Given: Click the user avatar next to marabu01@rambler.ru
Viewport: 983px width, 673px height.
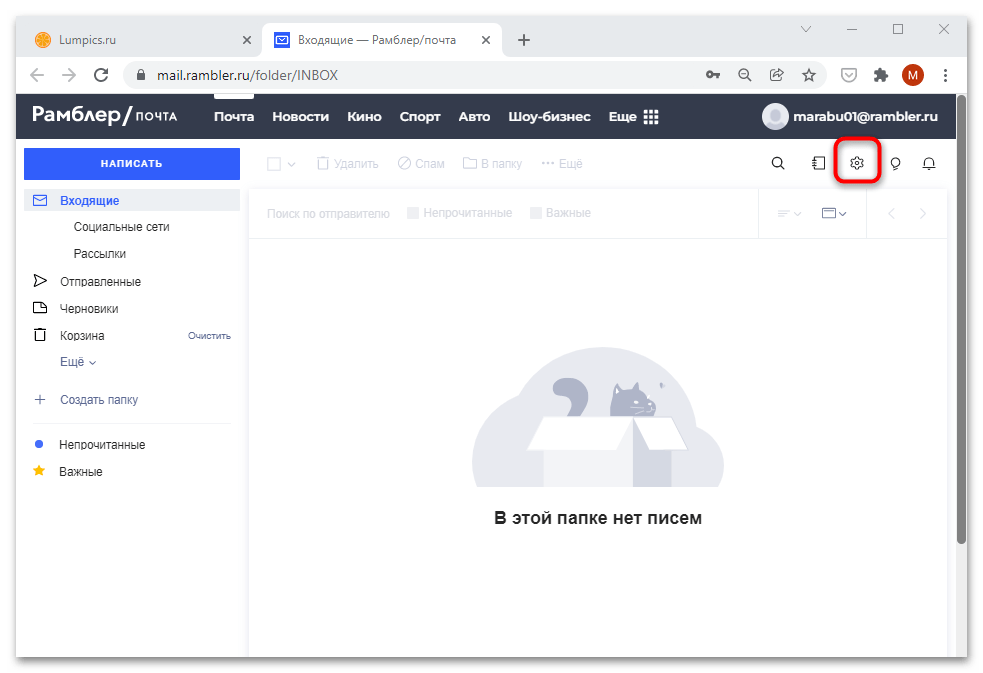Looking at the screenshot, I should 775,117.
